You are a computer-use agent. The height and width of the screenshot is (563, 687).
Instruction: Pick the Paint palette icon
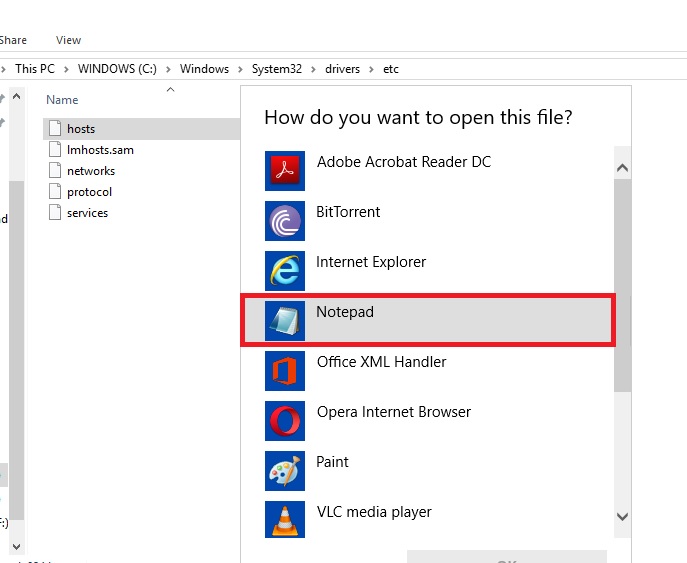(285, 471)
